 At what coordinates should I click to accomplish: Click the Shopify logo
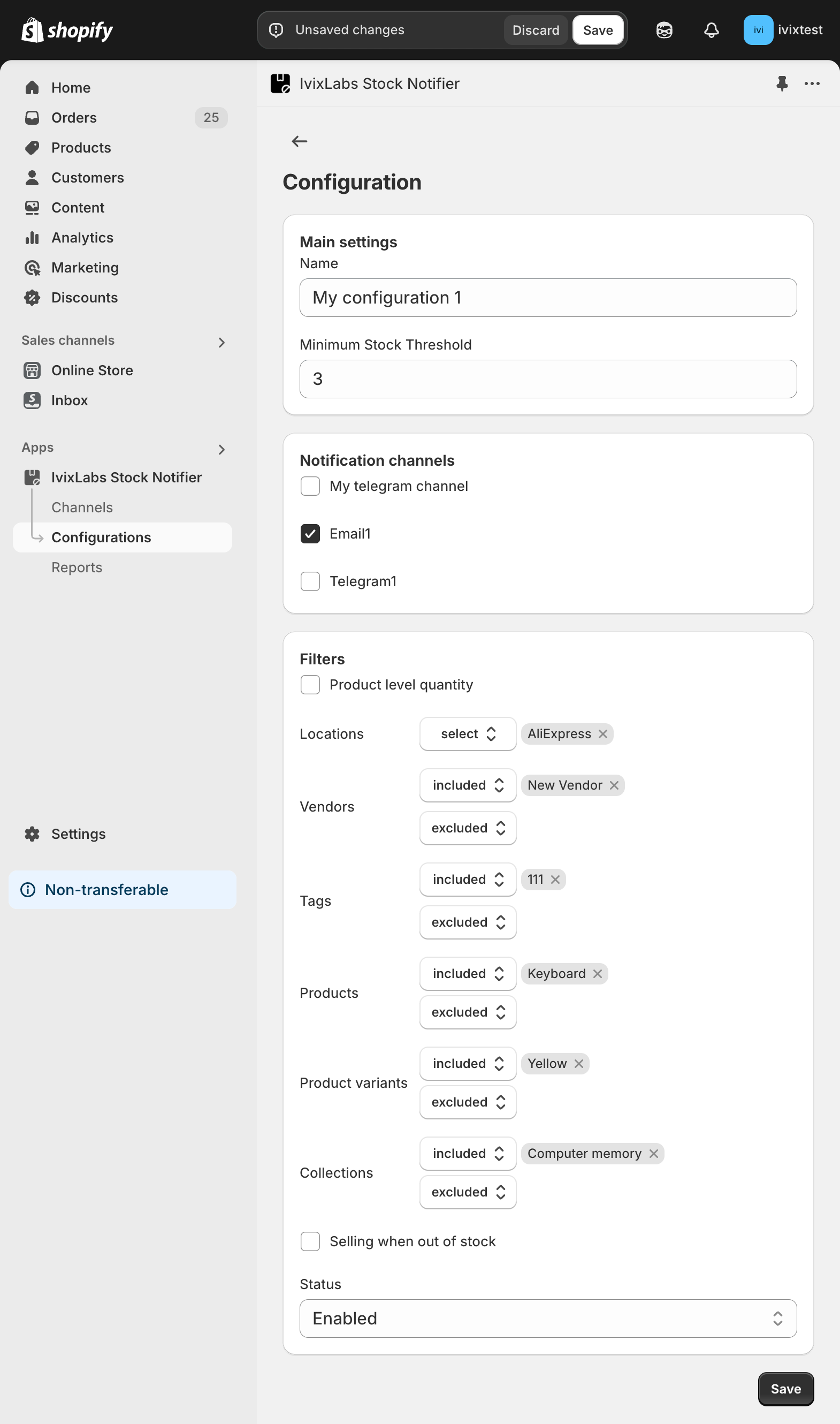tap(67, 30)
